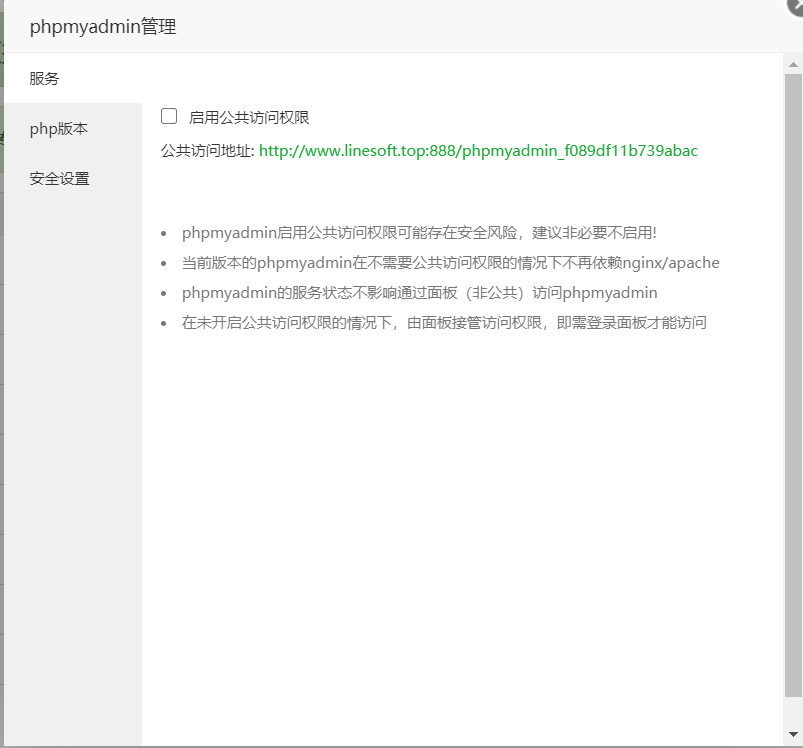Click the 公共访问地址 label
This screenshot has height=748, width=803.
click(x=207, y=151)
